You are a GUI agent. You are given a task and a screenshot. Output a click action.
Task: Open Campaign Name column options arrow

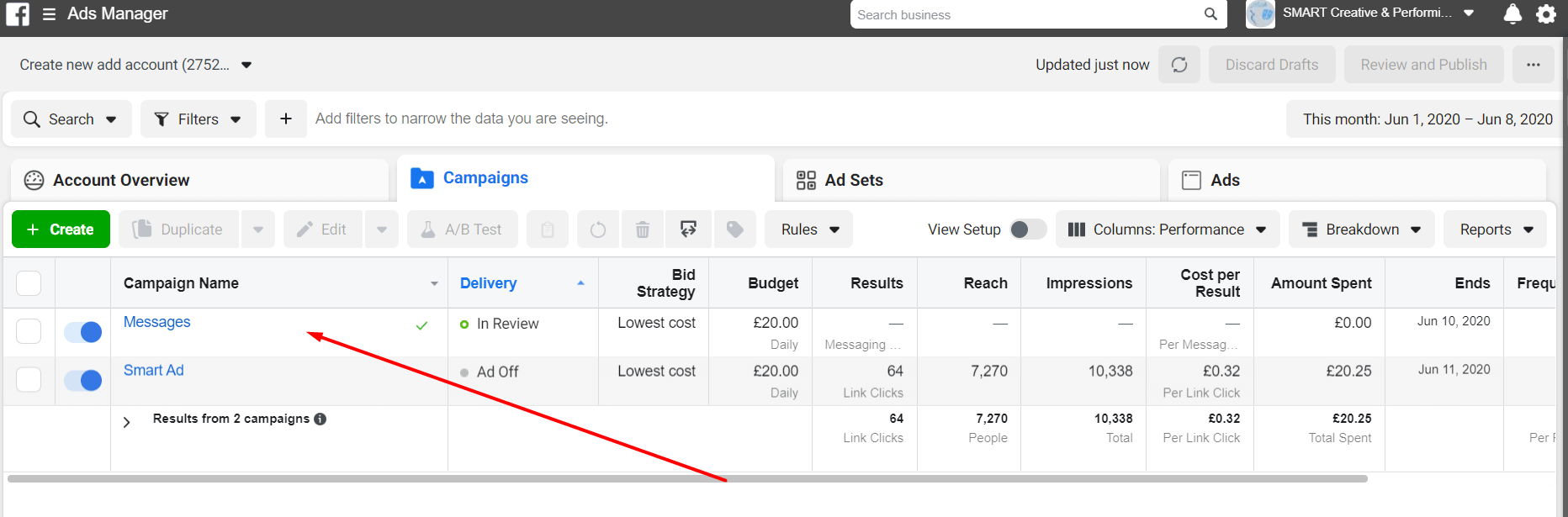click(434, 284)
